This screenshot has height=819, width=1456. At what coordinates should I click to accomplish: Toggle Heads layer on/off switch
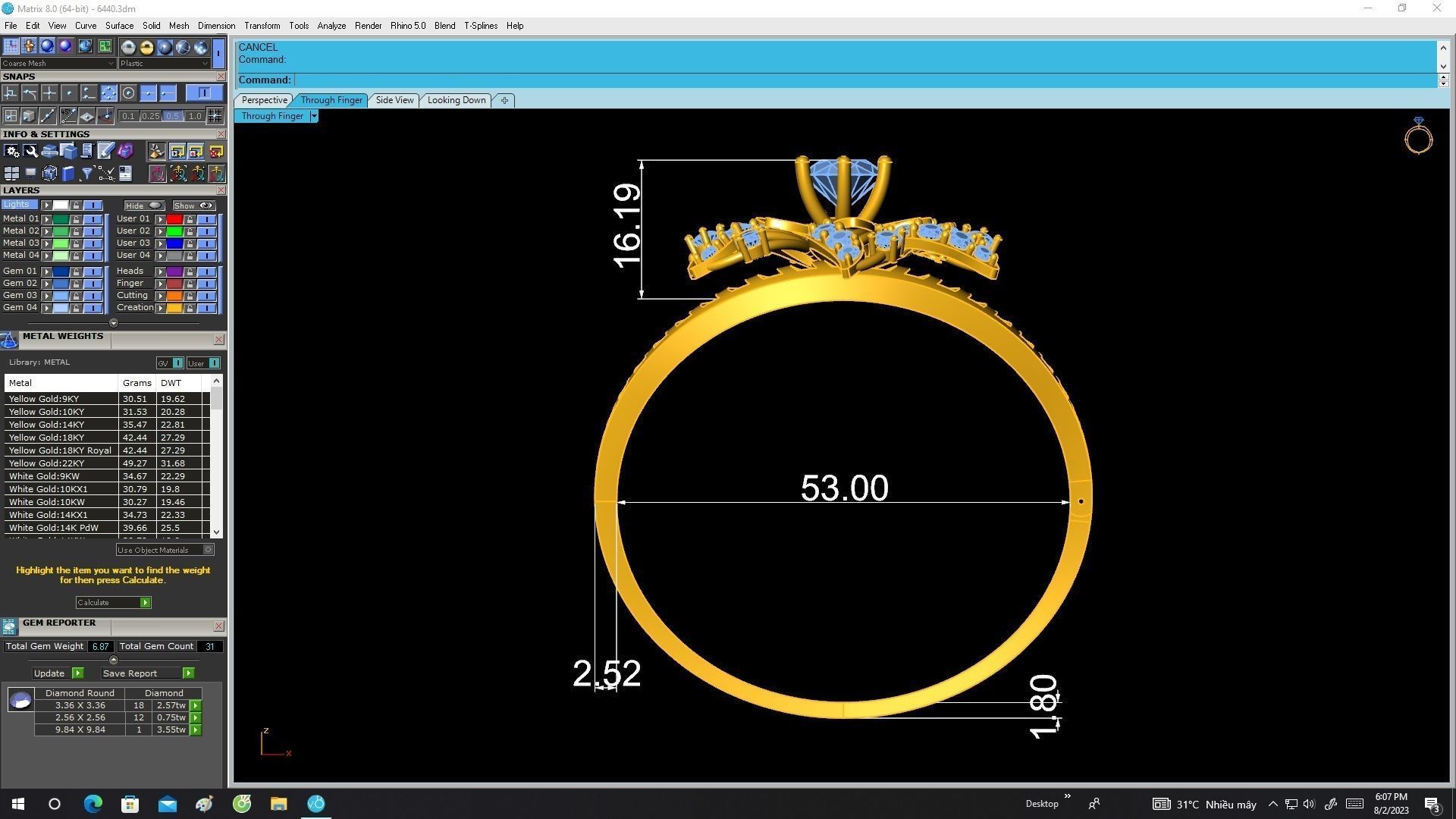pyautogui.click(x=206, y=271)
